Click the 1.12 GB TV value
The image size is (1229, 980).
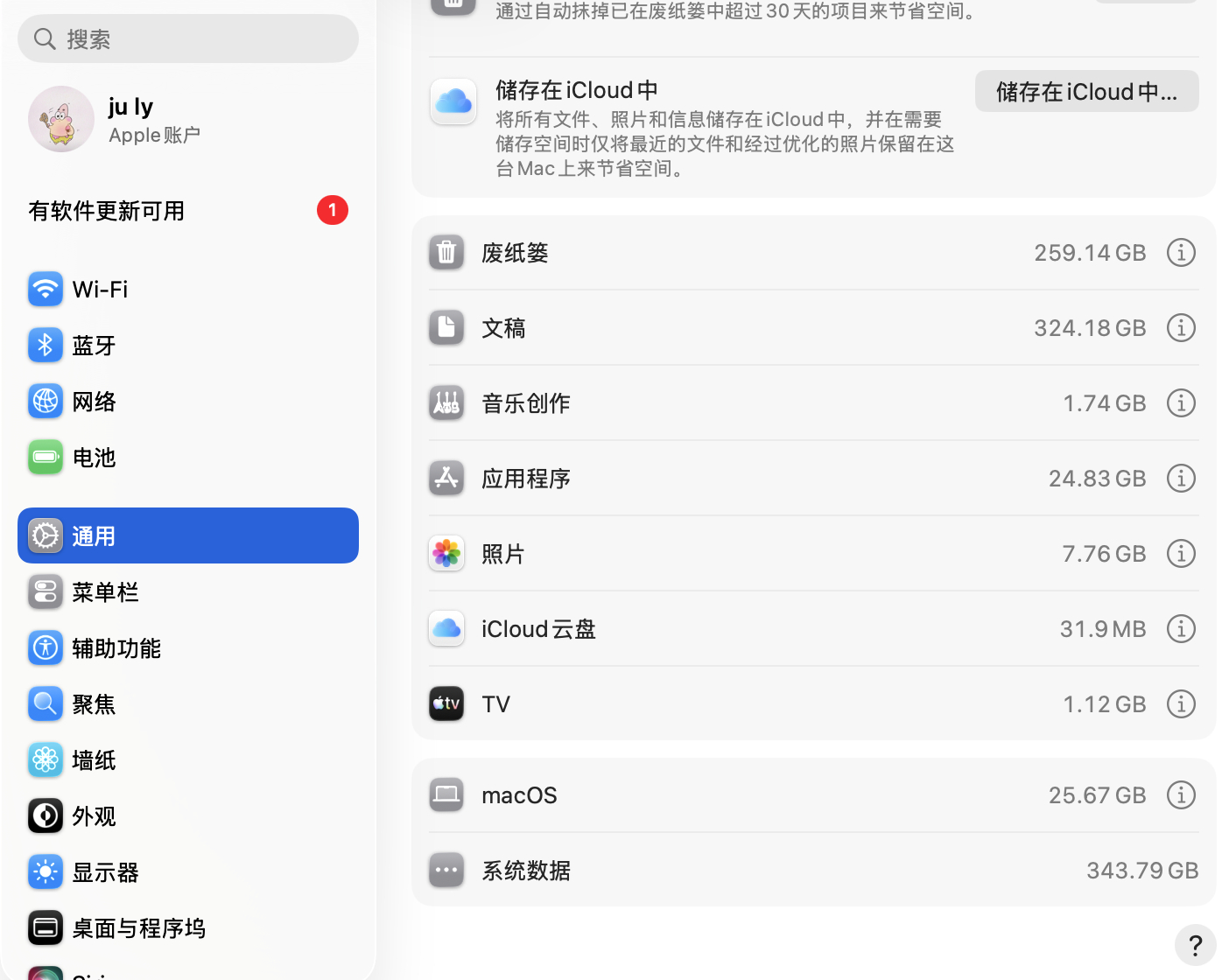click(1105, 704)
